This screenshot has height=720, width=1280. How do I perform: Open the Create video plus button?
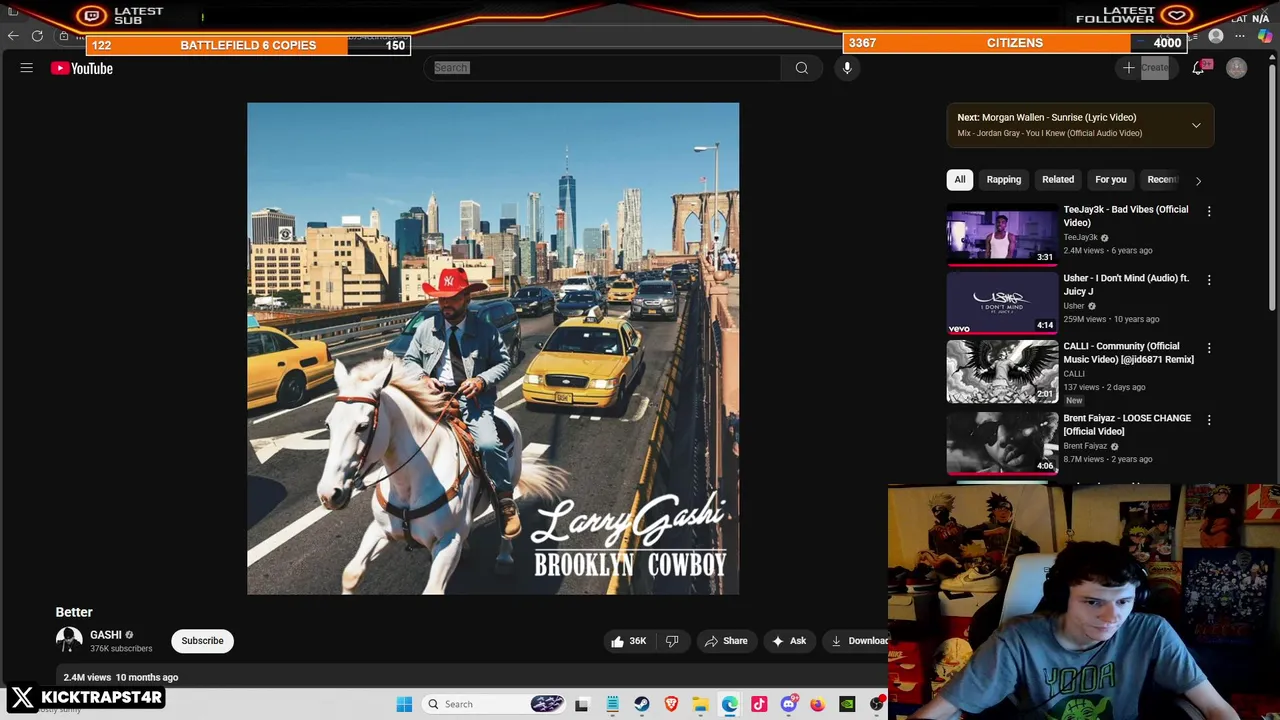coord(1145,68)
